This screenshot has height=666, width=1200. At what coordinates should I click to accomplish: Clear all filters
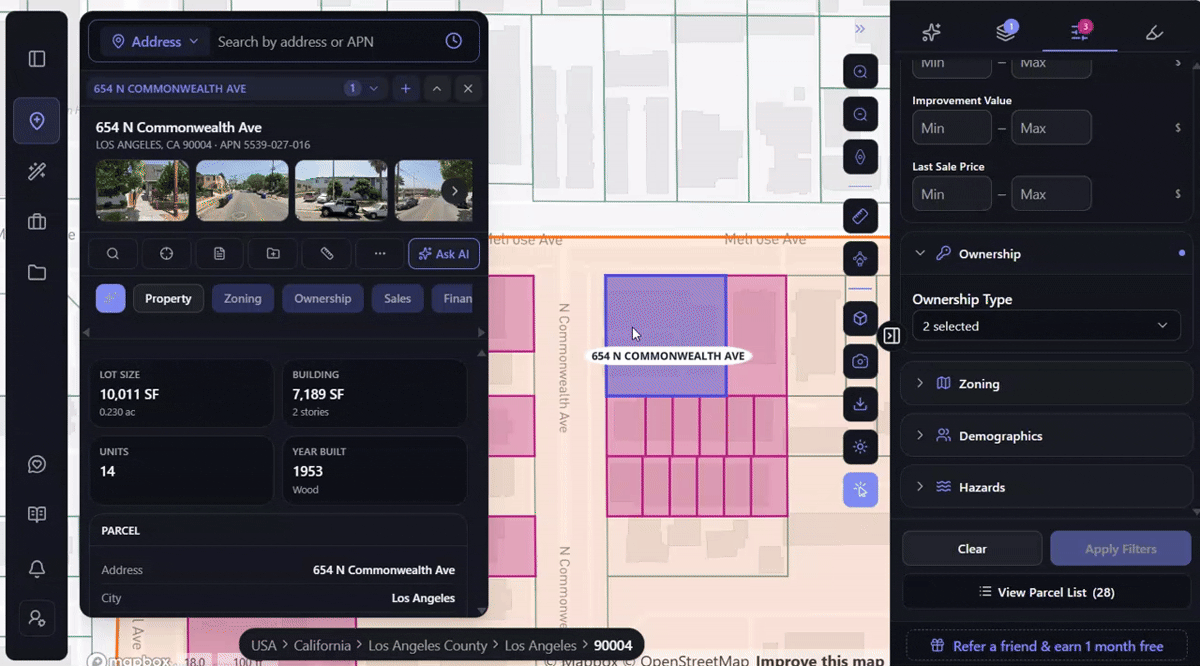972,549
